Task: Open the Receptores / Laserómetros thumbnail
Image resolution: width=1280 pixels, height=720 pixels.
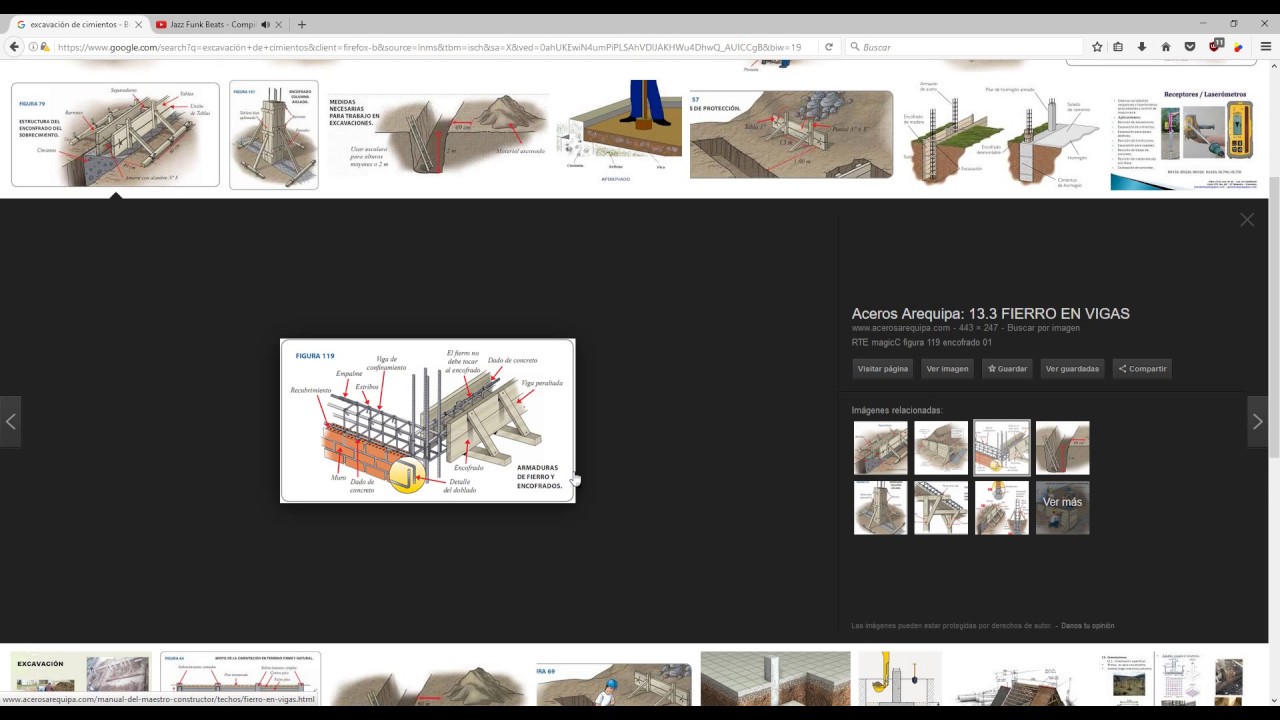Action: (1182, 135)
